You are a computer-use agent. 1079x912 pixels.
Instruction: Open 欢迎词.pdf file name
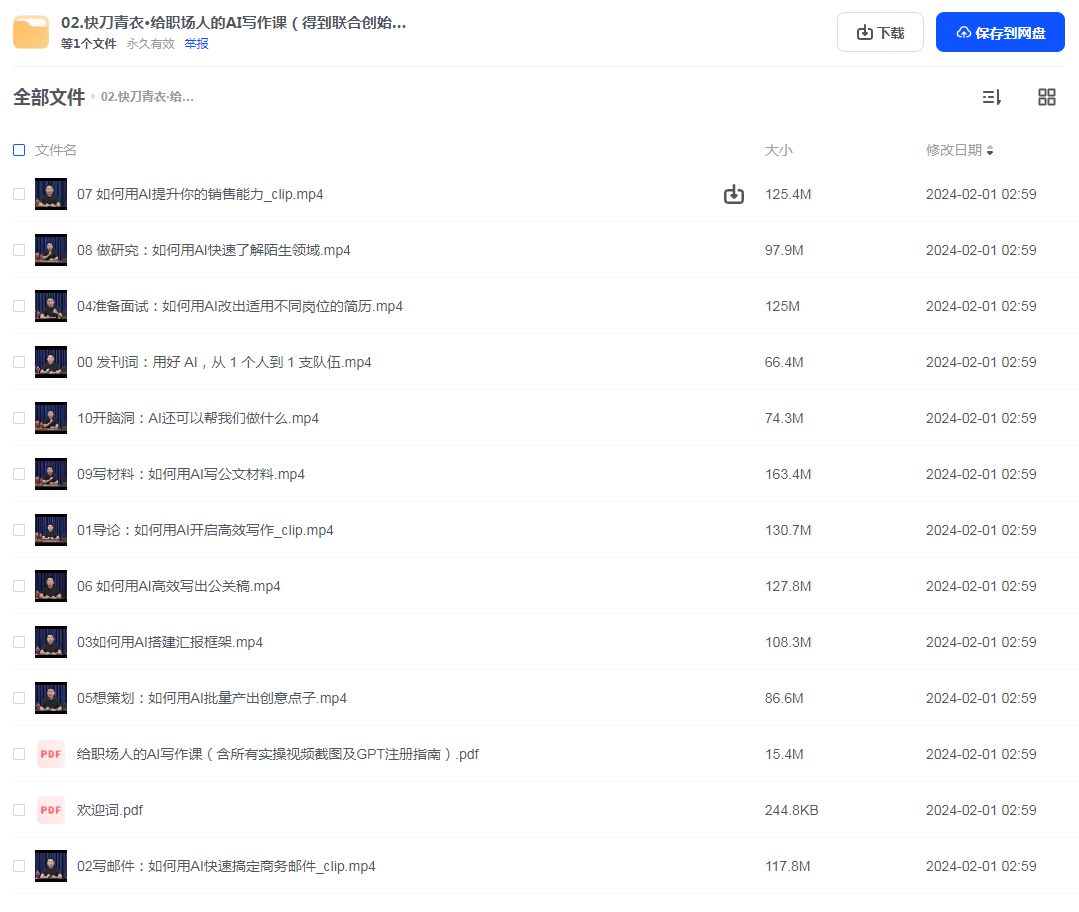110,810
